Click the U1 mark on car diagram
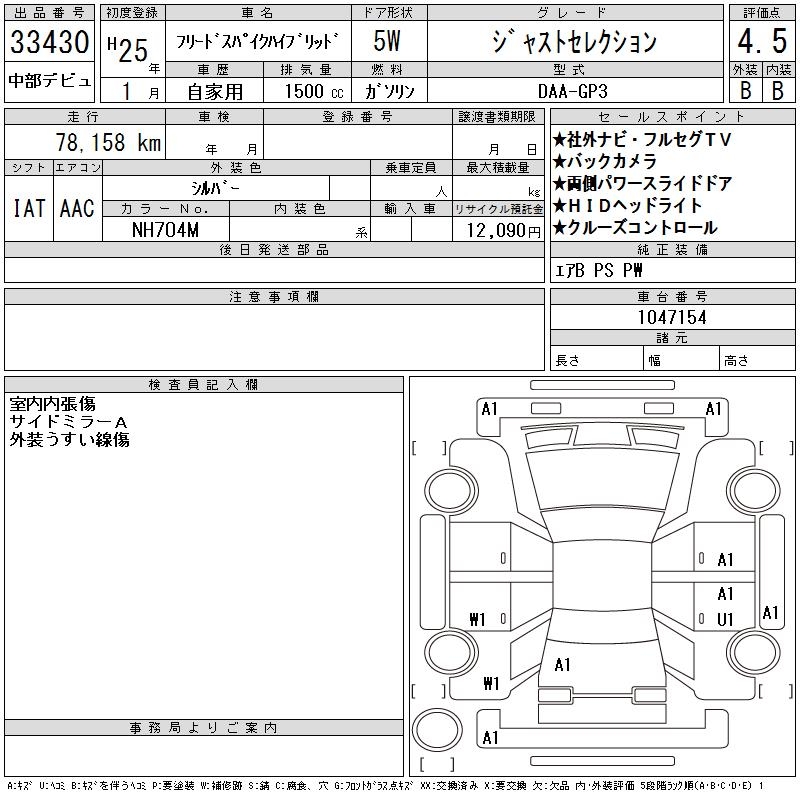The width and height of the screenshot is (800, 800). [725, 619]
